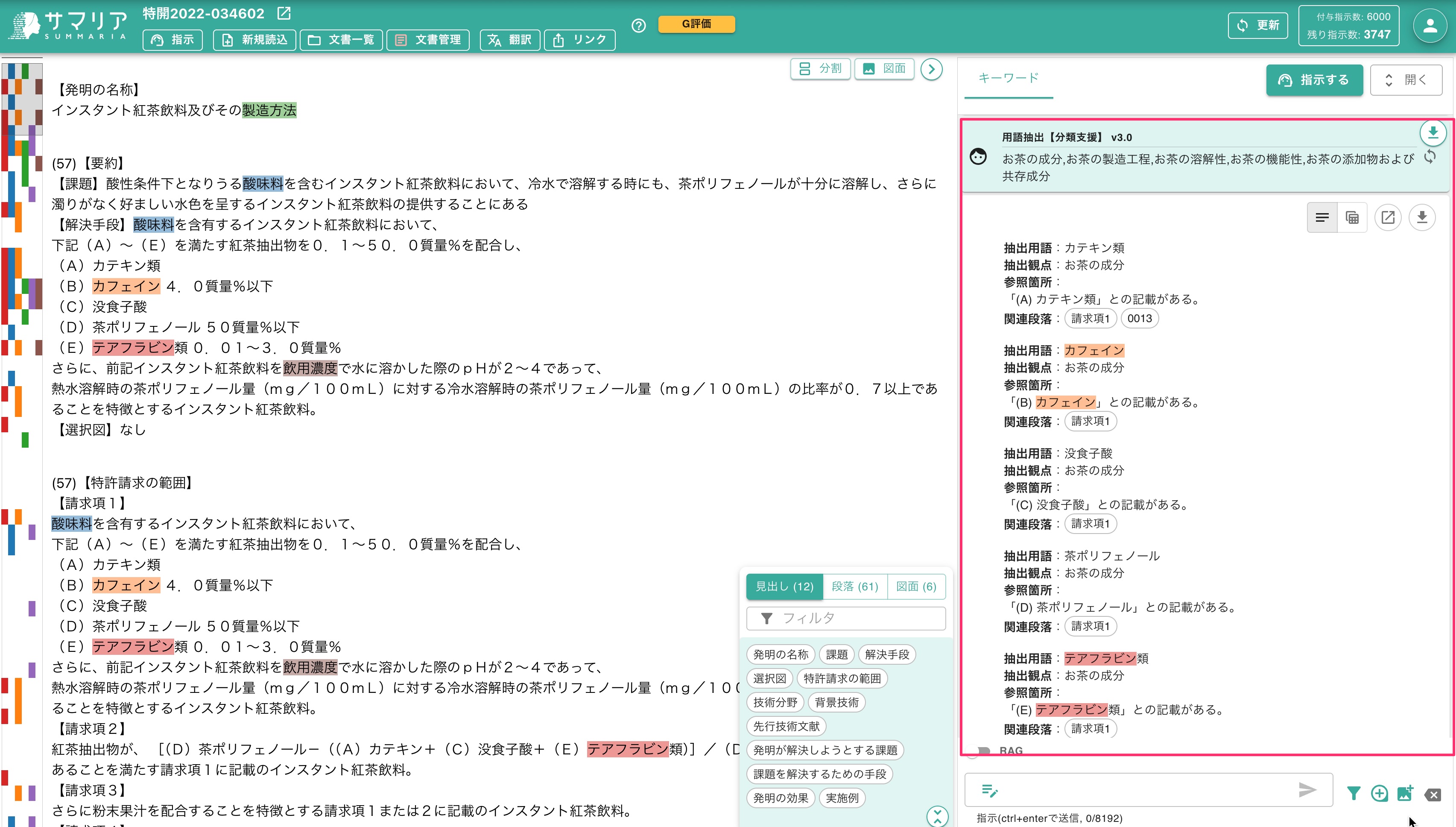Click 請求項1 chip under 茶ポリフェノール entry
The height and width of the screenshot is (827, 1456).
pos(1091,626)
